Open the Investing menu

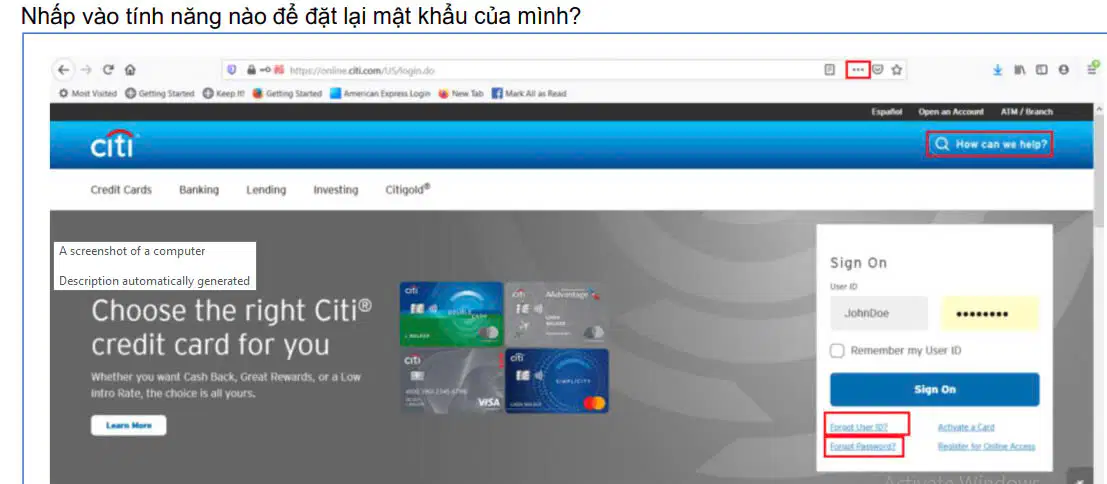(336, 190)
